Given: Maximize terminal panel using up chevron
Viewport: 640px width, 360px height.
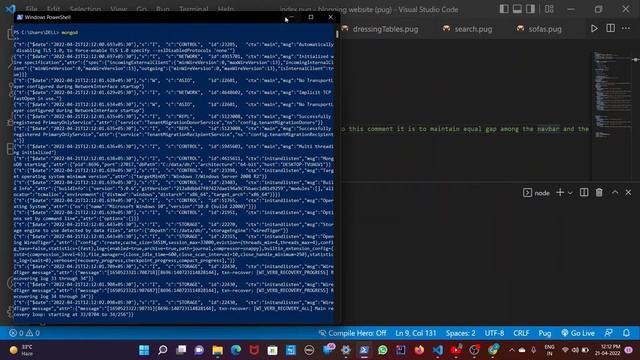Looking at the screenshot, I should click(615, 193).
